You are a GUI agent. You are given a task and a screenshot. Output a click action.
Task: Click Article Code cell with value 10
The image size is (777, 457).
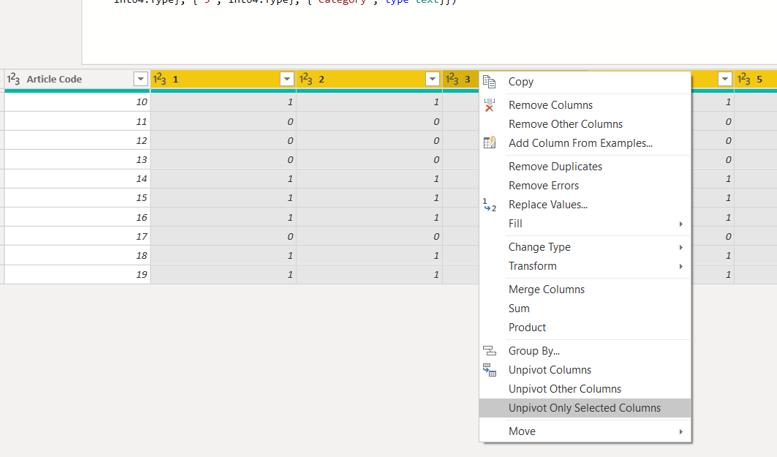coord(77,102)
